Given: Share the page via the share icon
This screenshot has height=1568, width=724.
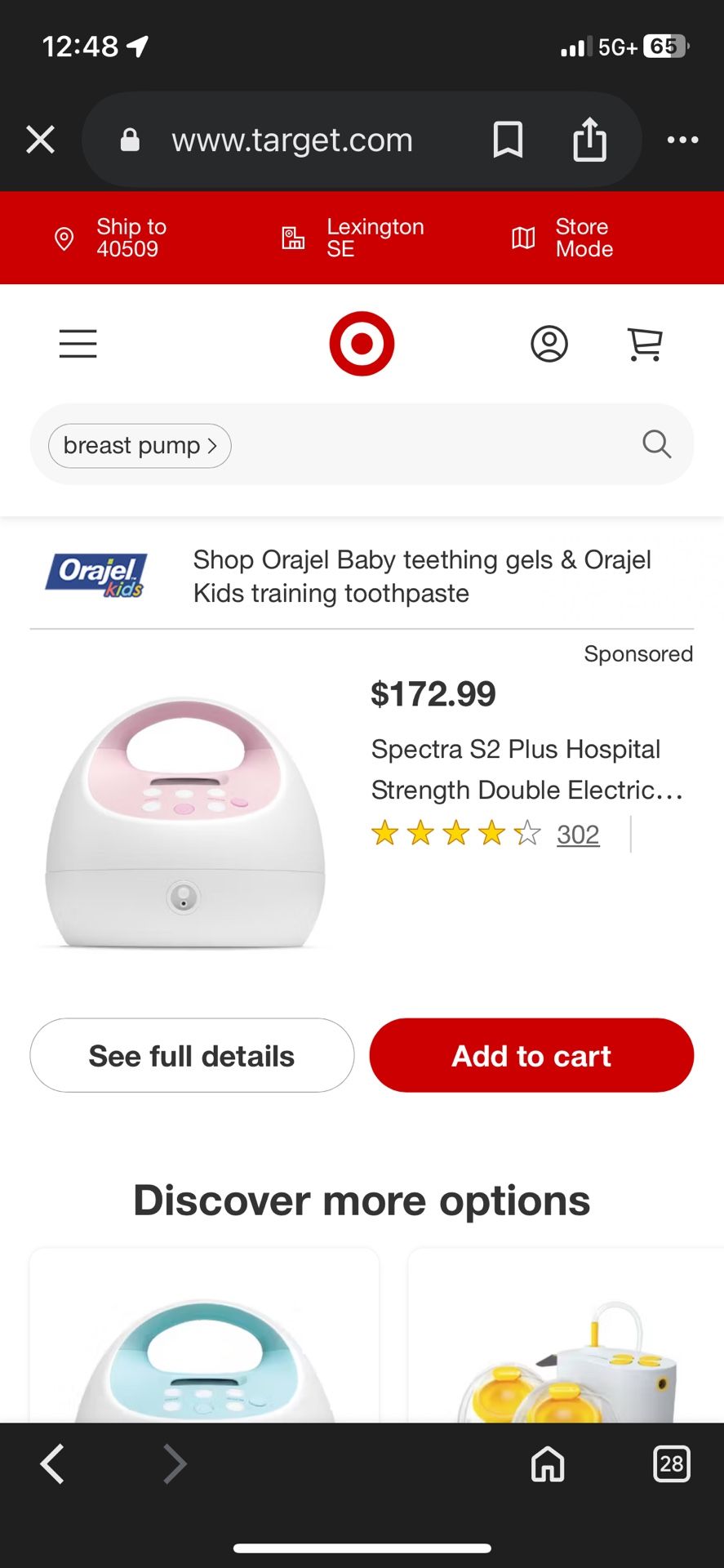Looking at the screenshot, I should [589, 140].
